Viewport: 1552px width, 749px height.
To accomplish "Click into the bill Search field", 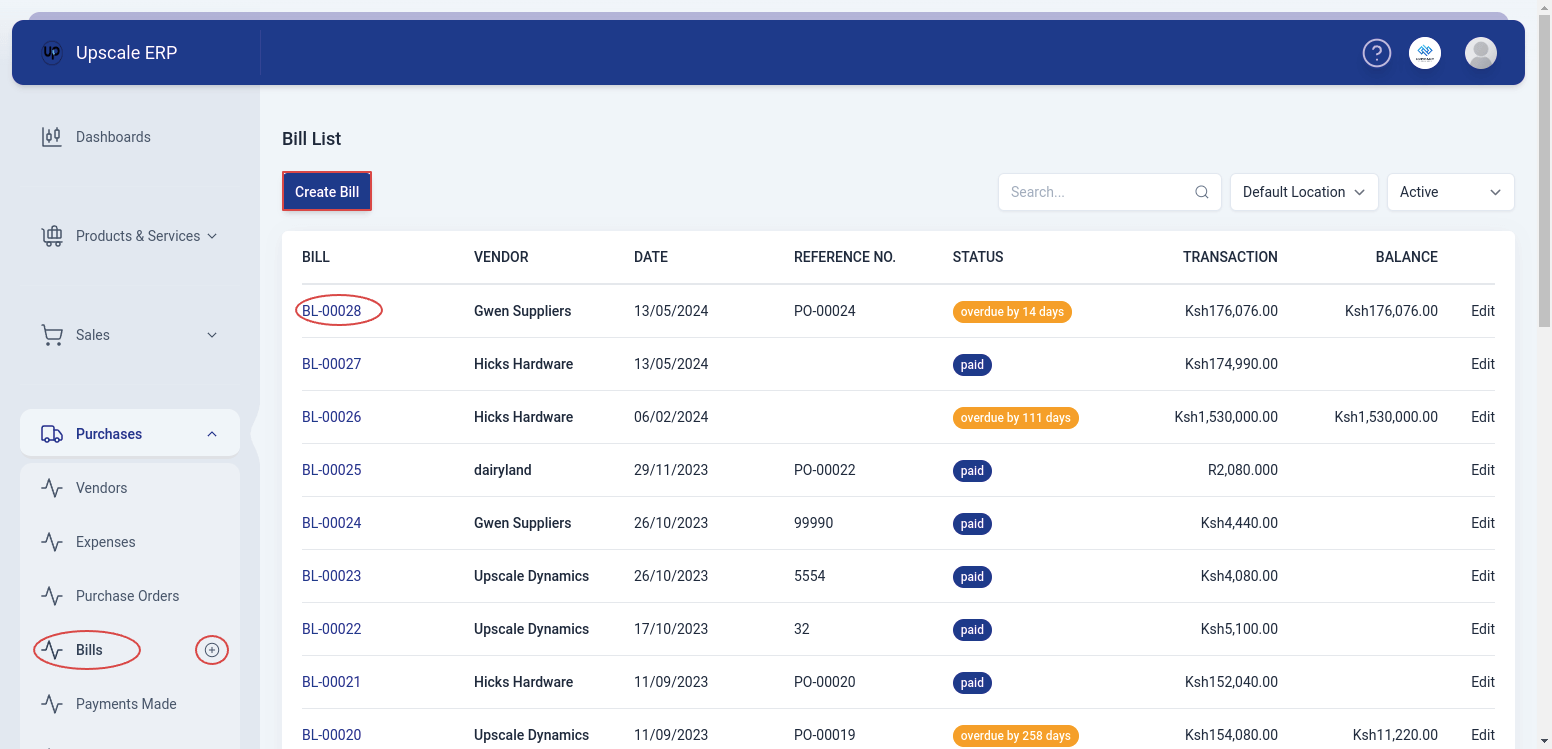I will (1098, 192).
